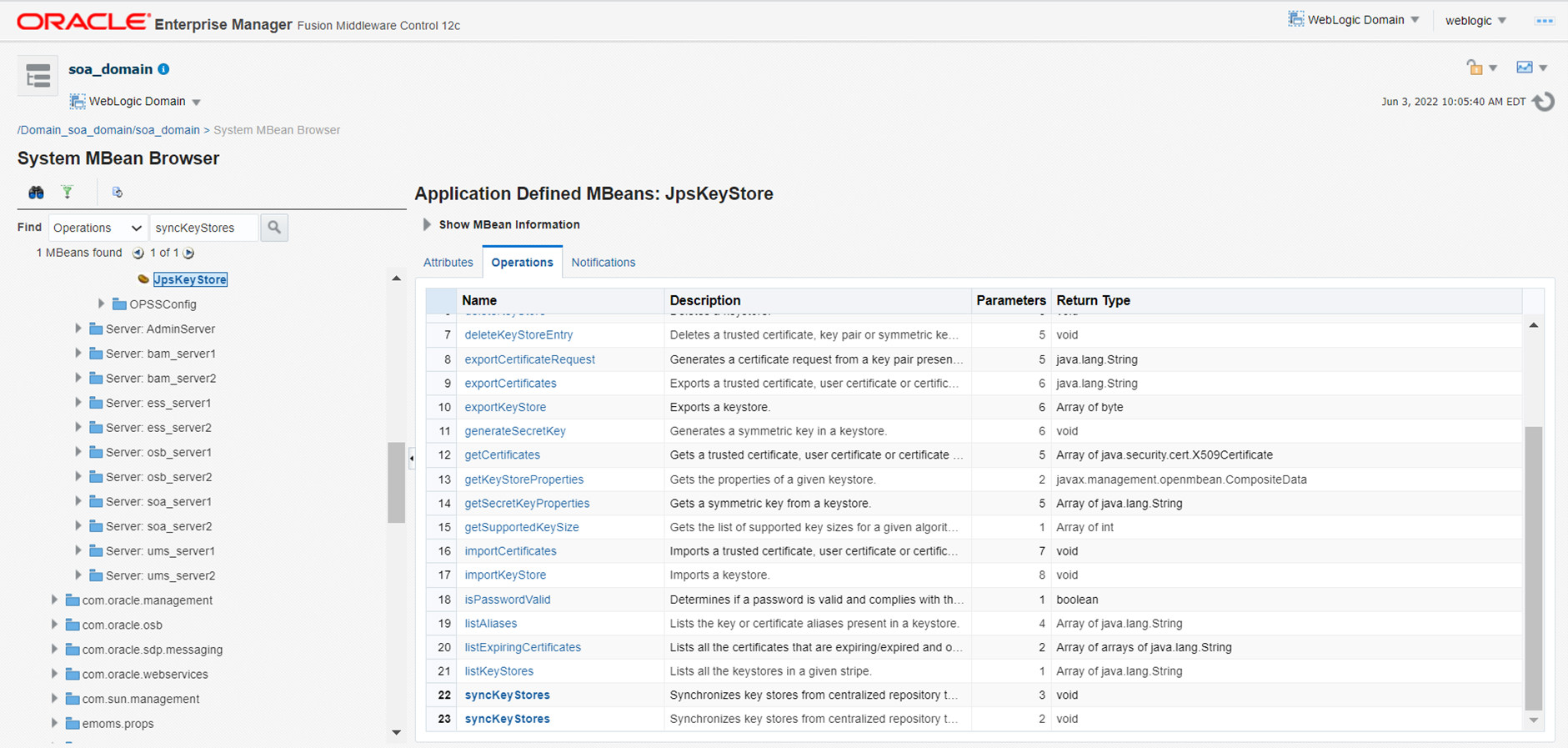The height and width of the screenshot is (748, 1568).
Task: Click the syncKeyStores search text field
Action: tap(204, 228)
